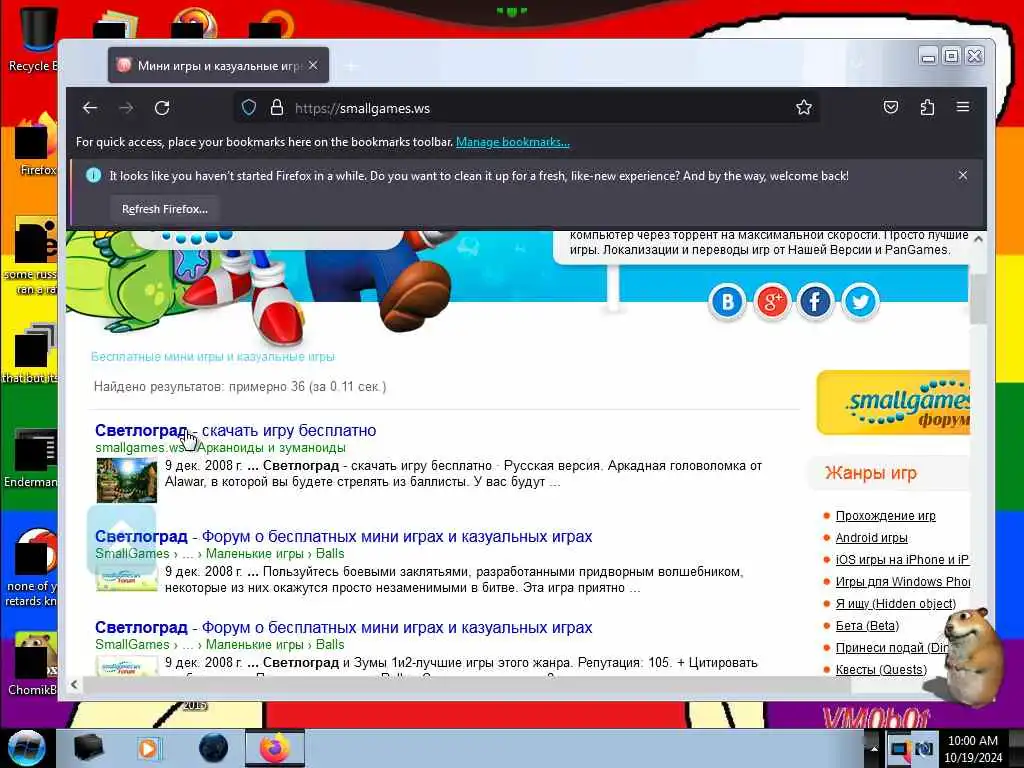Show site security lock information
This screenshot has width=1024, height=768.
point(277,108)
